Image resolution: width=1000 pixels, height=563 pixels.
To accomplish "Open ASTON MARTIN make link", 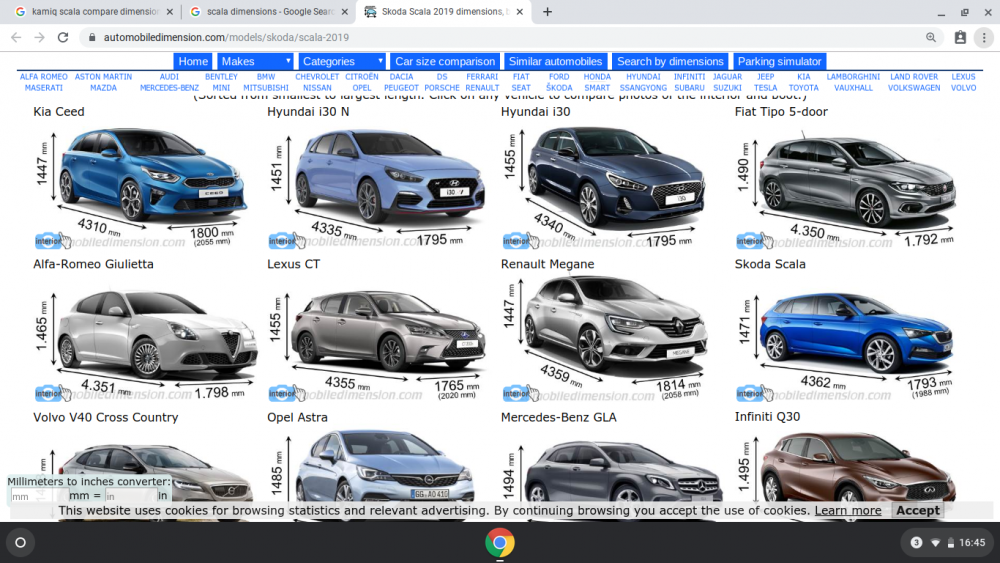I will (103, 77).
